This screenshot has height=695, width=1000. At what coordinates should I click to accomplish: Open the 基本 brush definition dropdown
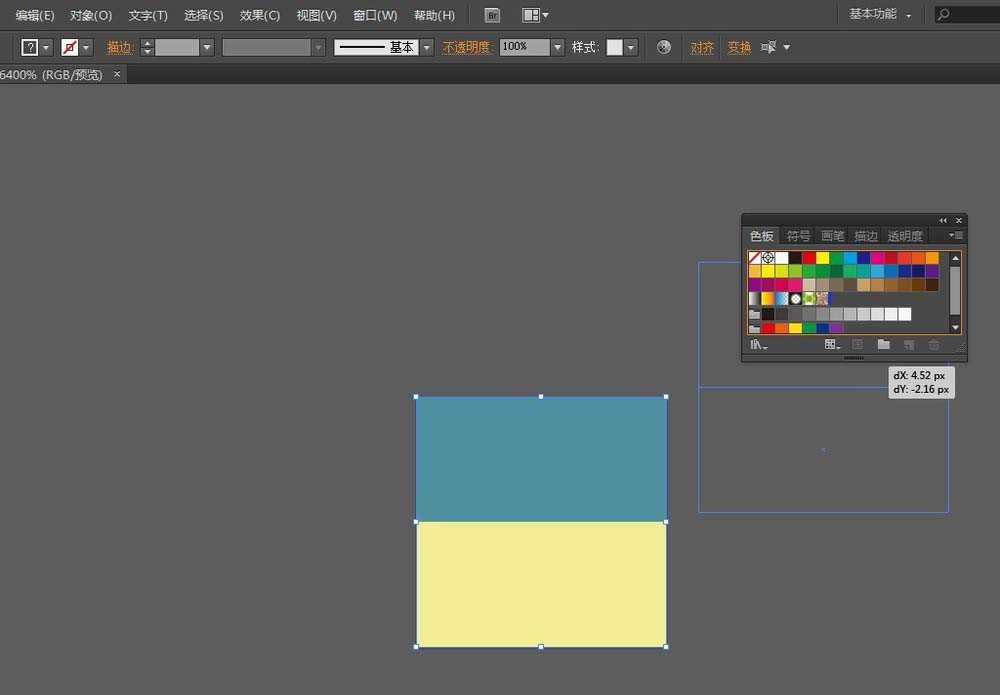427,47
